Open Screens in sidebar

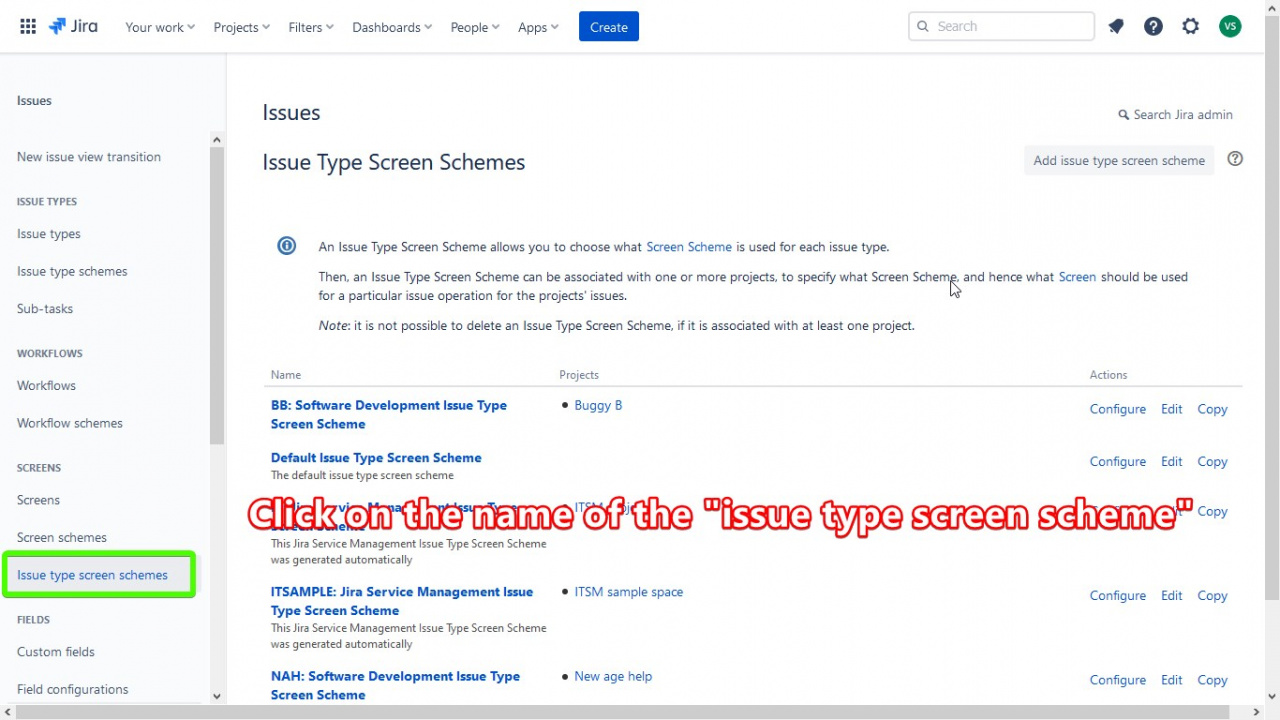38,500
